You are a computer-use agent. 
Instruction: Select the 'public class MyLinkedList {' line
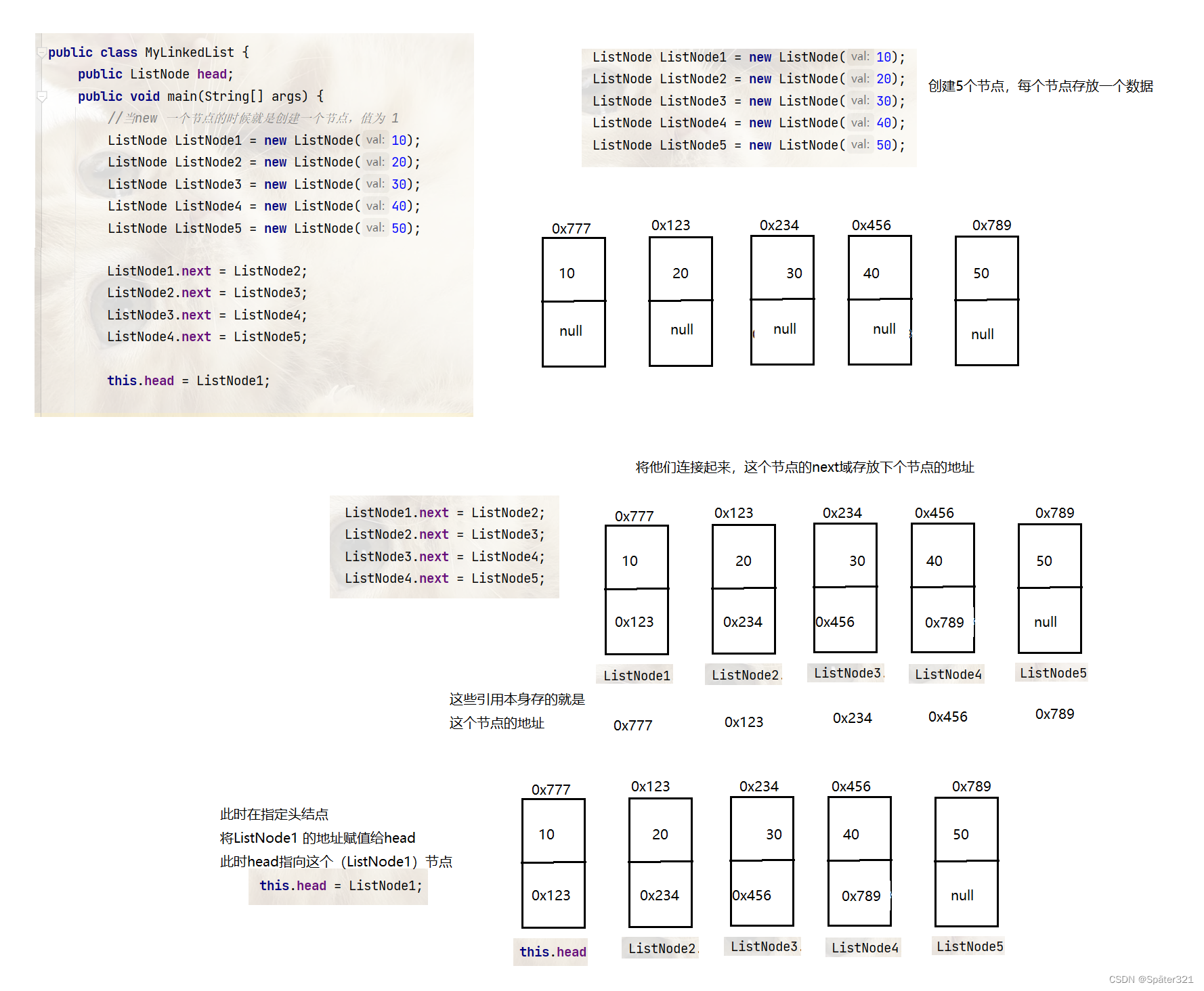tap(148, 52)
